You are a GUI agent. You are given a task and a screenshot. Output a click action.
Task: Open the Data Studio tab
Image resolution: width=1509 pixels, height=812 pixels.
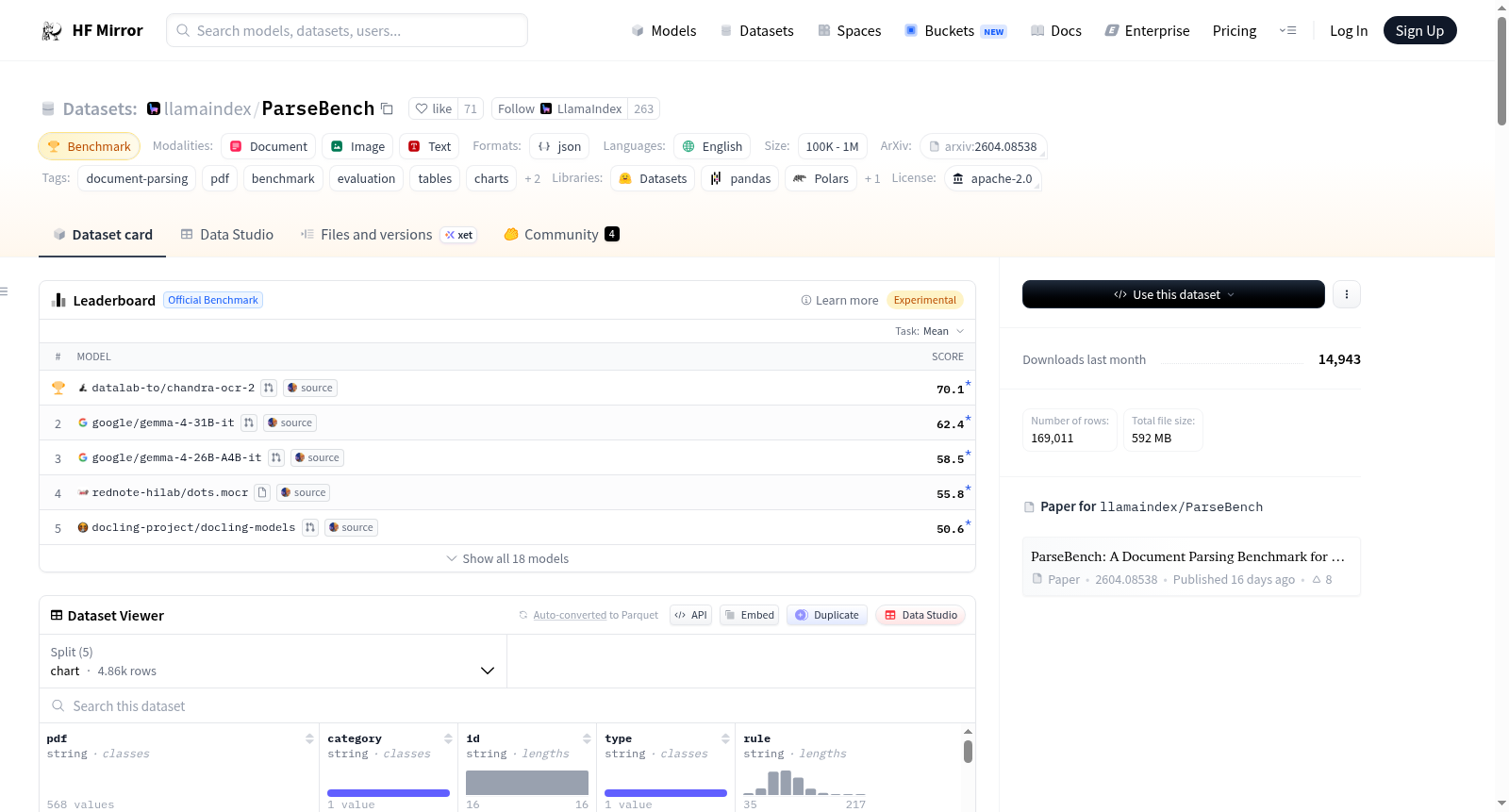(226, 234)
